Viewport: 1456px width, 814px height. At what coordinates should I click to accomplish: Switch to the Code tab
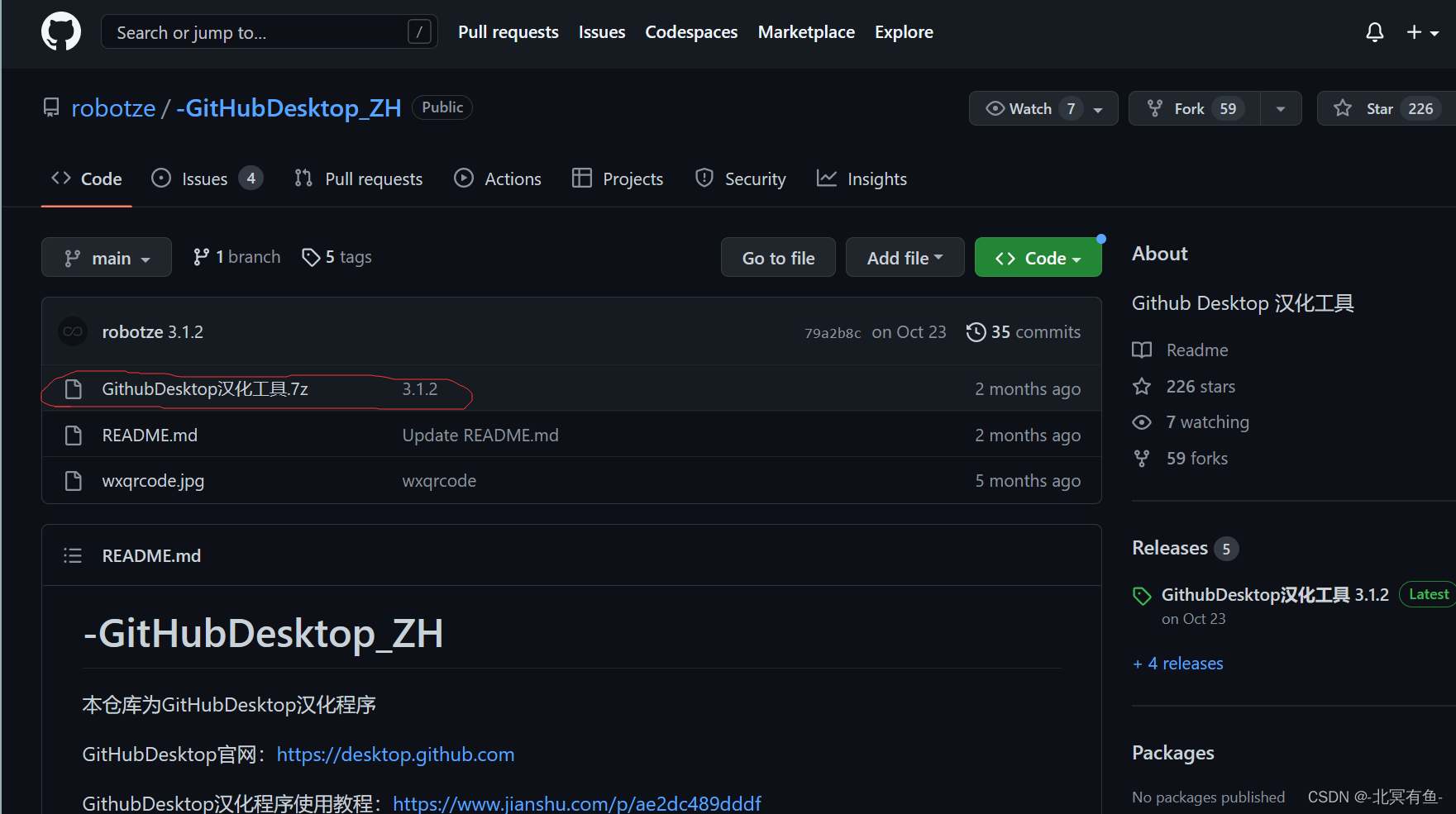tap(87, 179)
